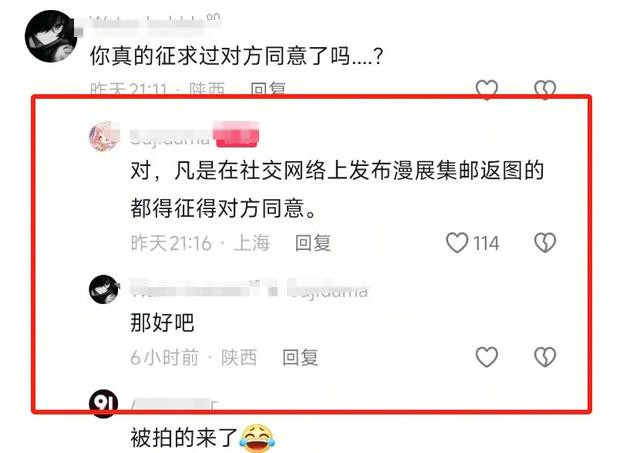Click 回复 under the 昨天21:16 上海 comment
Image resolution: width=640 pixels, height=453 pixels.
coord(313,243)
